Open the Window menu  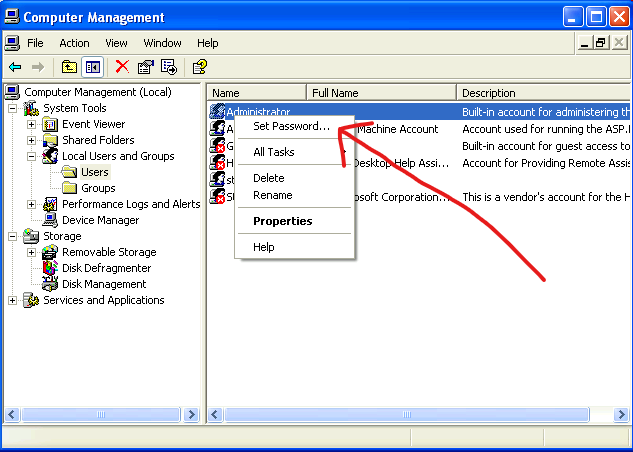point(162,43)
